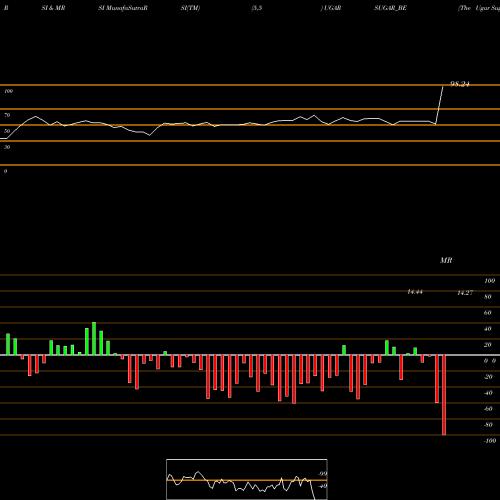Click the 80 label on MR axis

coord(488,297)
